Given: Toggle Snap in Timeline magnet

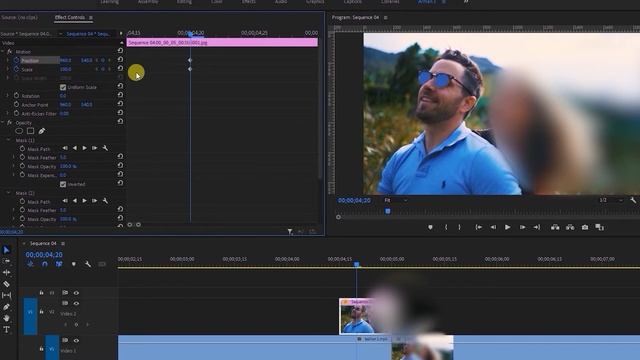Looking at the screenshot, I should pyautogui.click(x=45, y=264).
